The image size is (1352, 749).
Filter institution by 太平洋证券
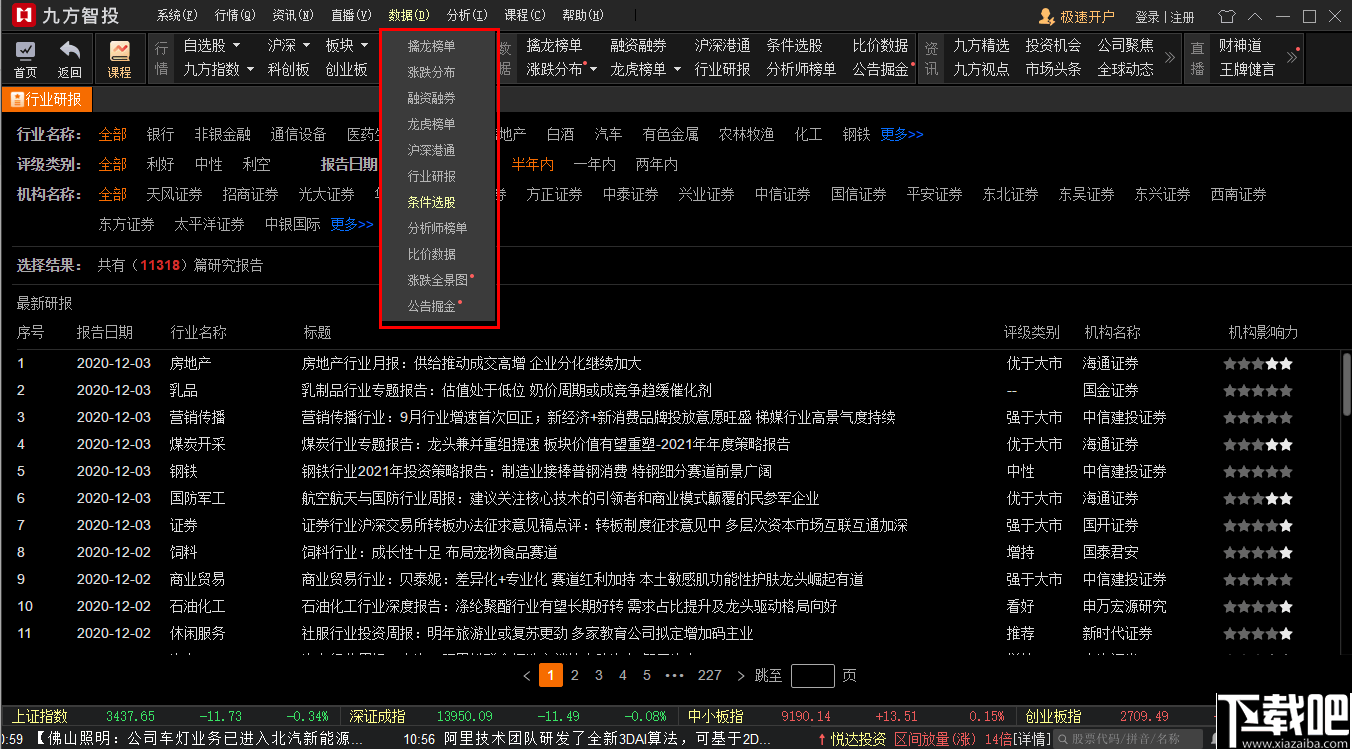(x=209, y=225)
